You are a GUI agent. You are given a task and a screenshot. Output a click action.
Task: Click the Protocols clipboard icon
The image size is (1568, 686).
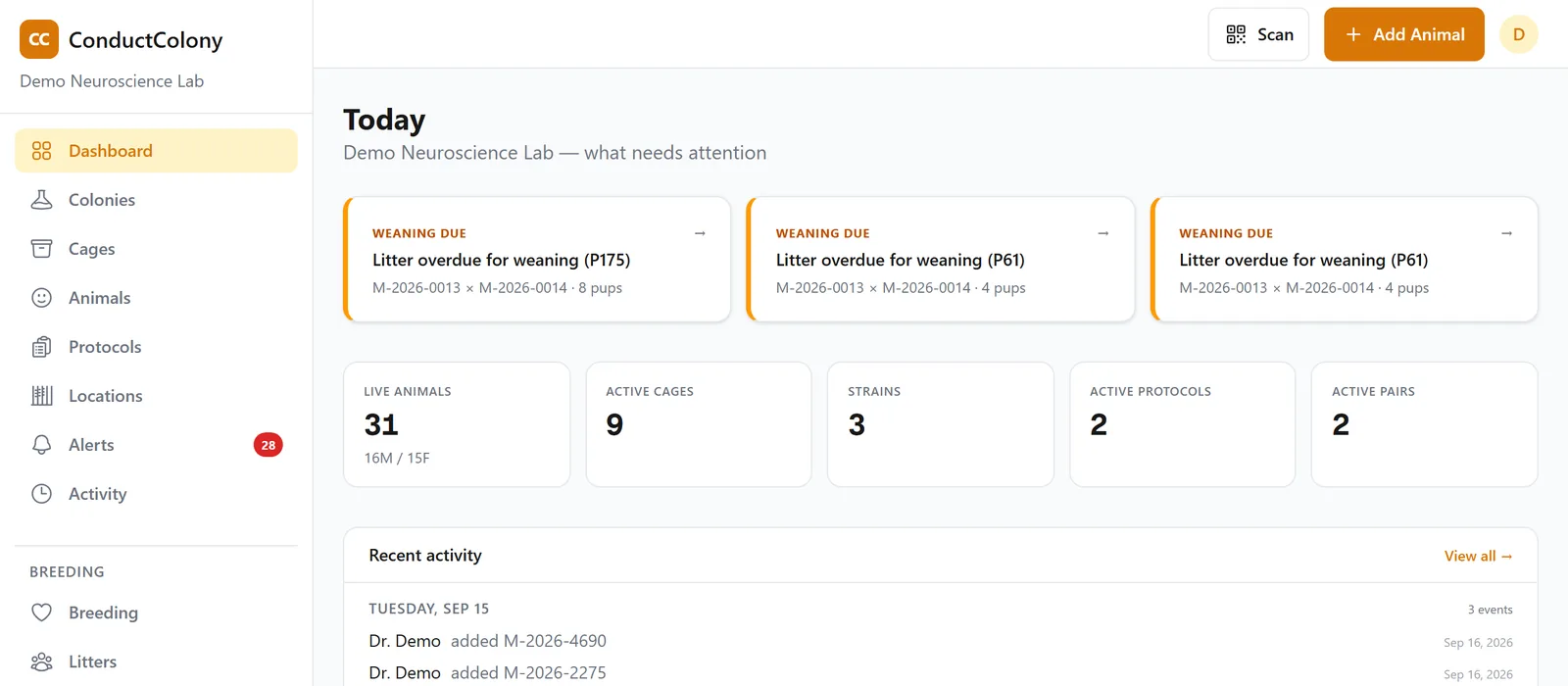41,347
